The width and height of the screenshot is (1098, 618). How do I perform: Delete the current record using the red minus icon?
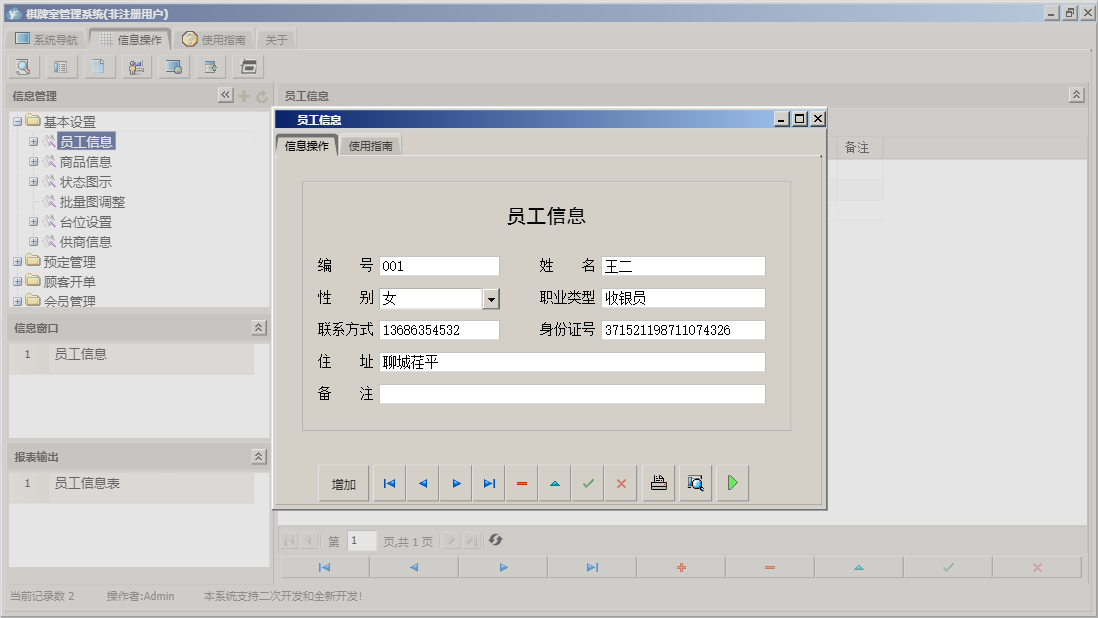[x=521, y=482]
